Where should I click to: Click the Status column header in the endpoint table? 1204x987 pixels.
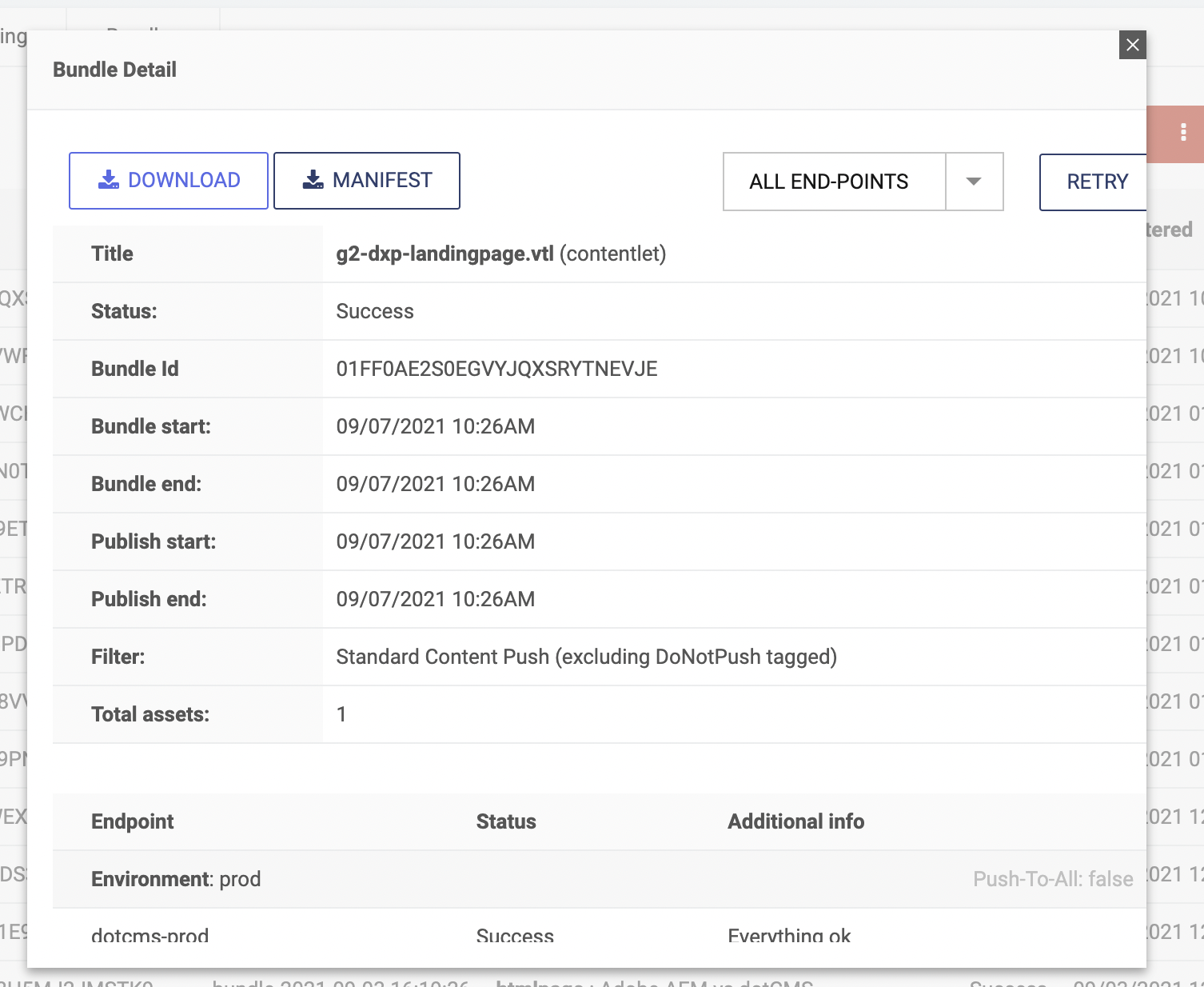pos(505,821)
